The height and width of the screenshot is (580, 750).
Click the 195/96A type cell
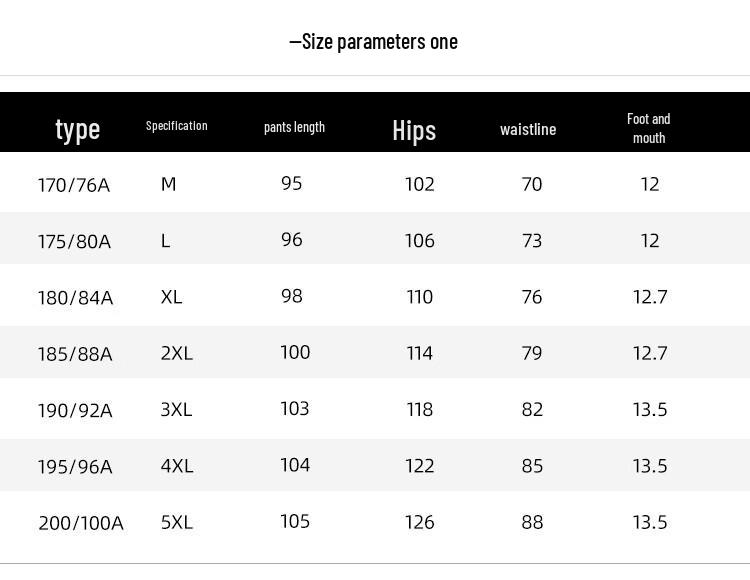pyautogui.click(x=75, y=467)
